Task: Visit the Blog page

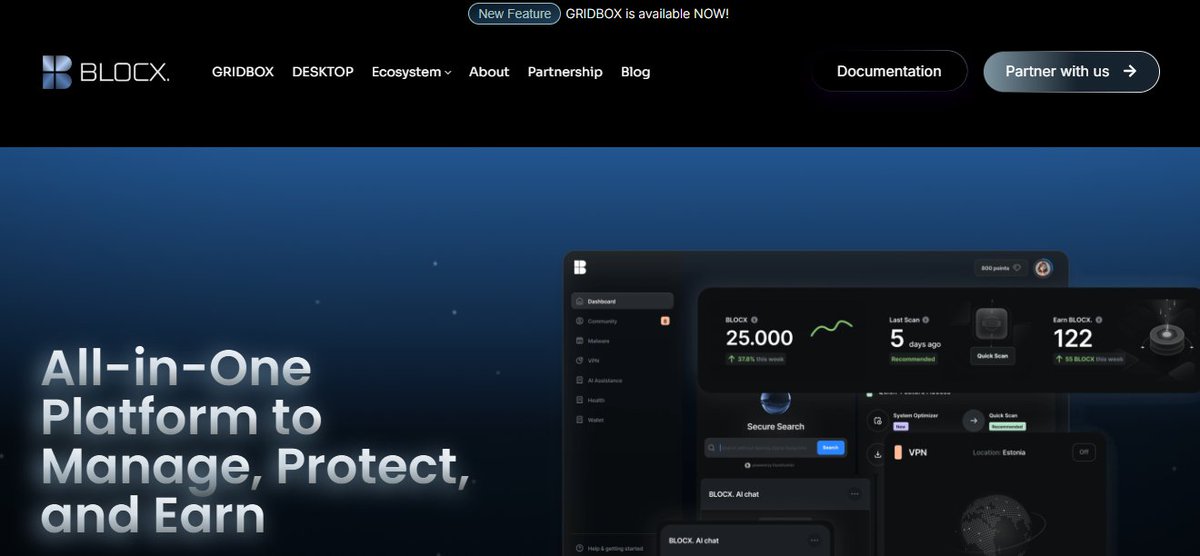Action: (635, 72)
